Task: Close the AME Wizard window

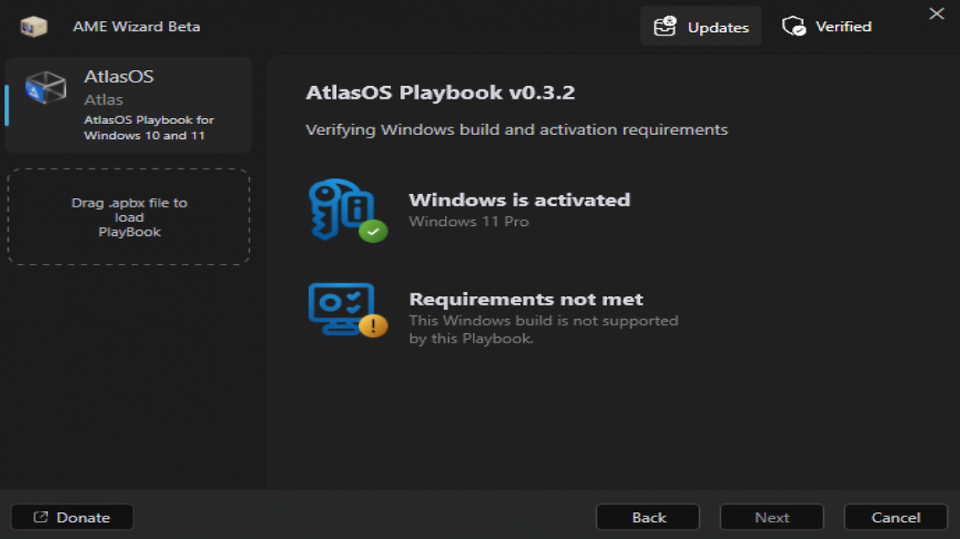Action: click(x=936, y=13)
